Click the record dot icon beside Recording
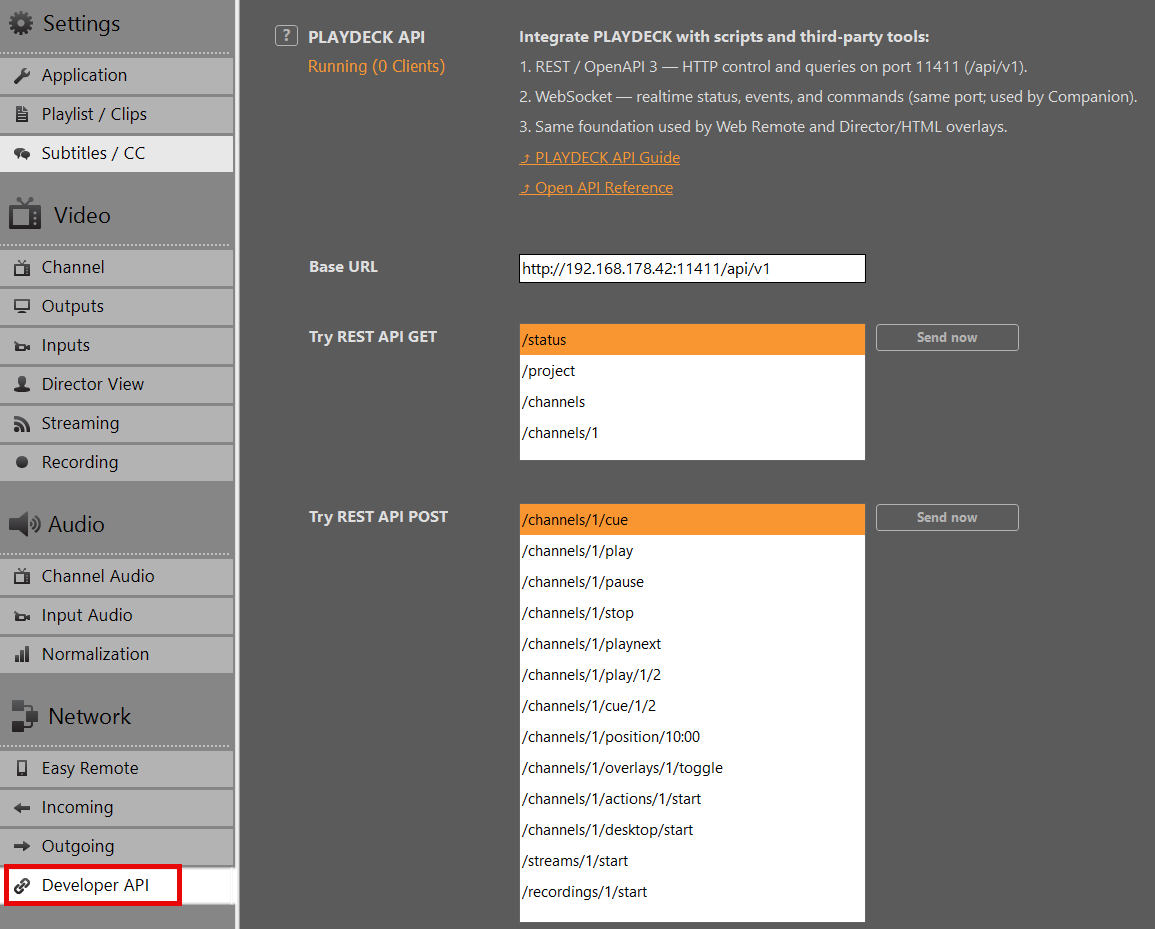Image resolution: width=1155 pixels, height=929 pixels. point(22,462)
